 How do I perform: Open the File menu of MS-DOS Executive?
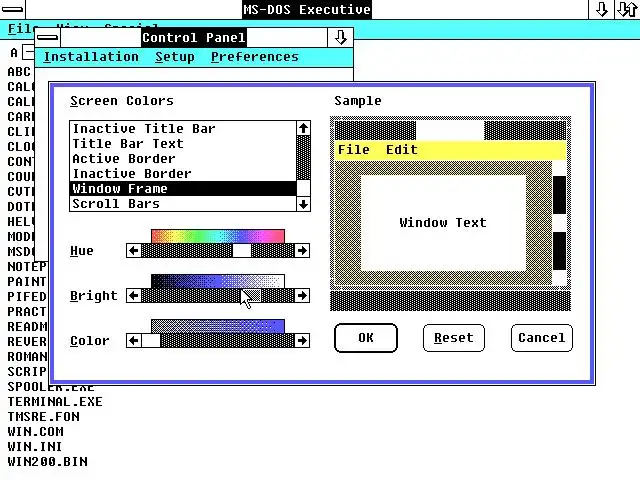click(x=20, y=29)
